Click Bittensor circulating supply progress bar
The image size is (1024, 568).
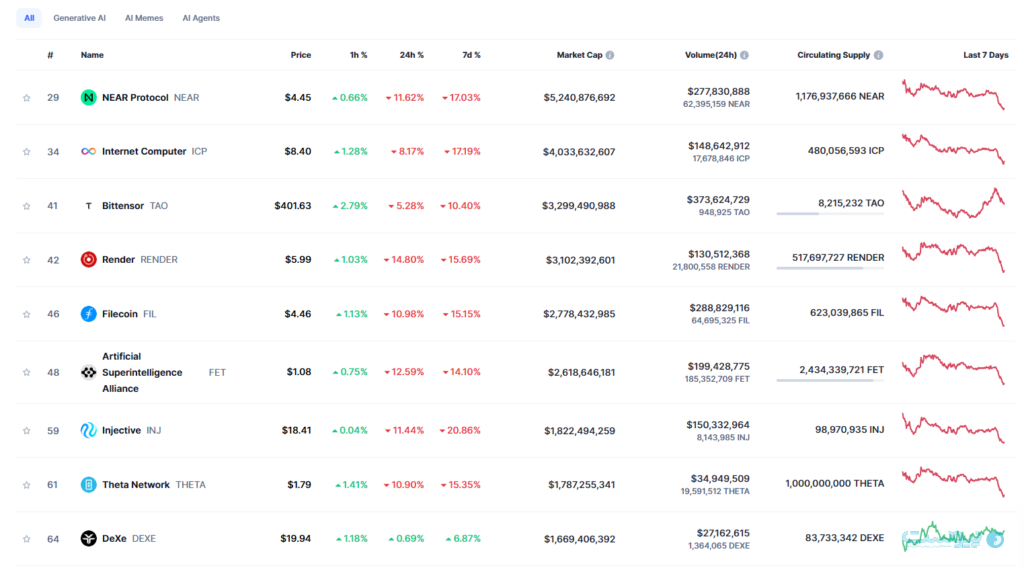(830, 213)
